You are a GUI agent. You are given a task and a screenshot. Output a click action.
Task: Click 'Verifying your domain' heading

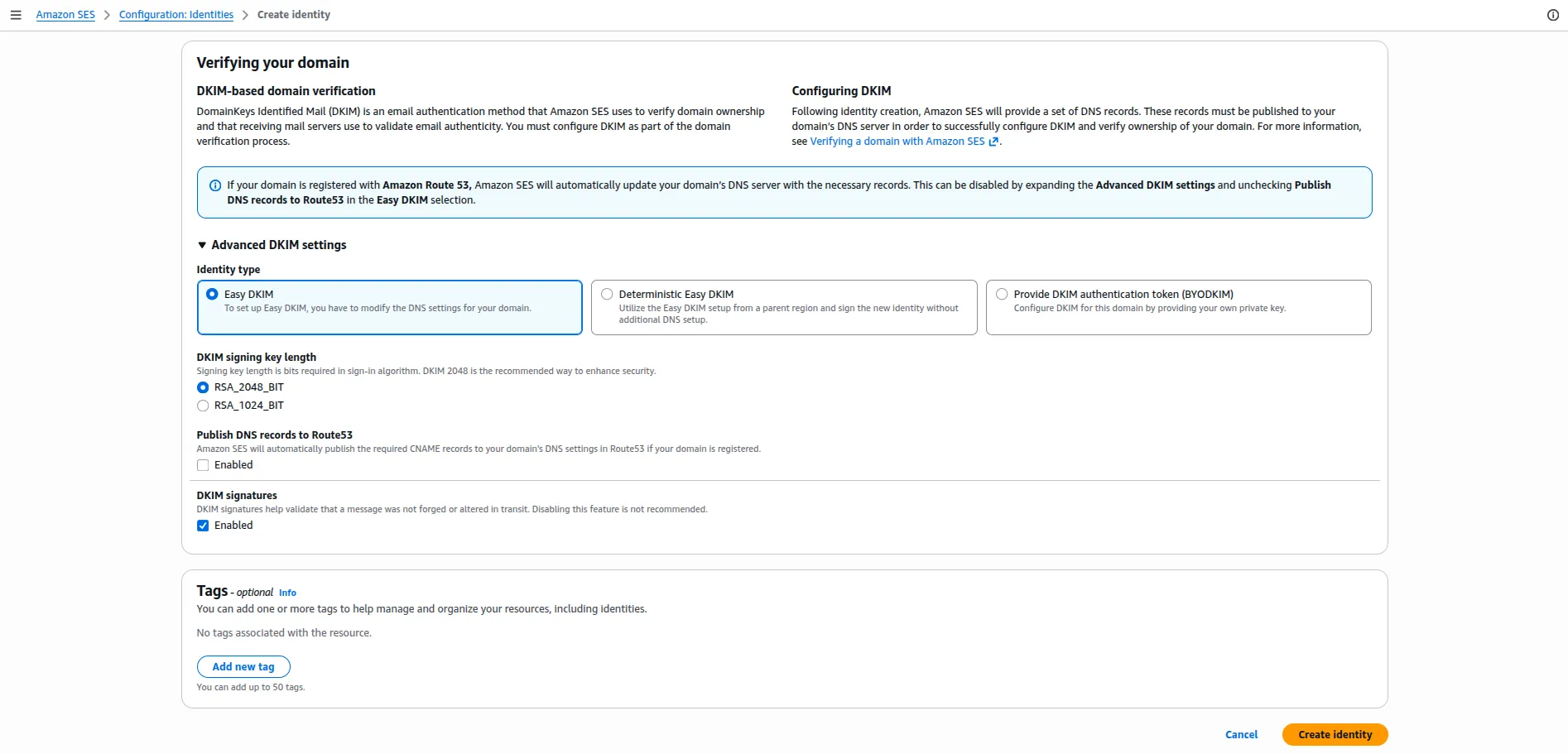[272, 63]
